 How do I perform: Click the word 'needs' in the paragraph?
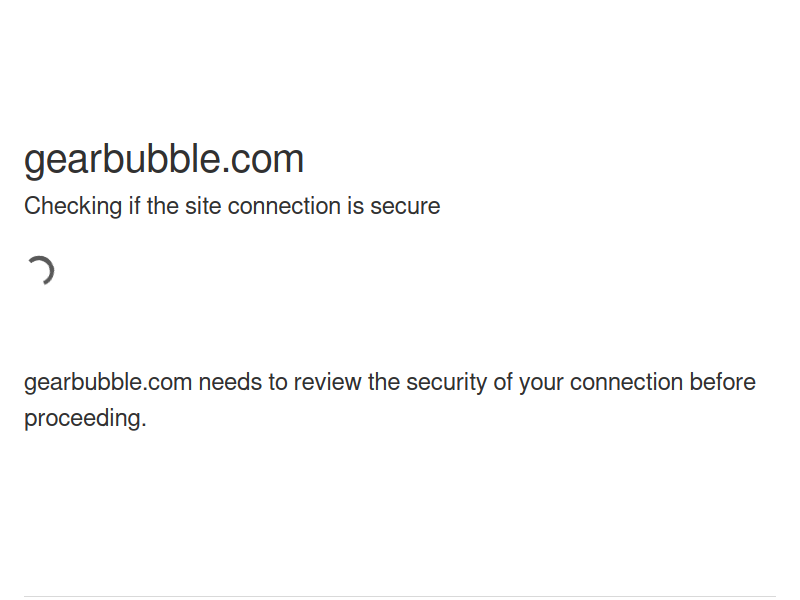coord(230,383)
